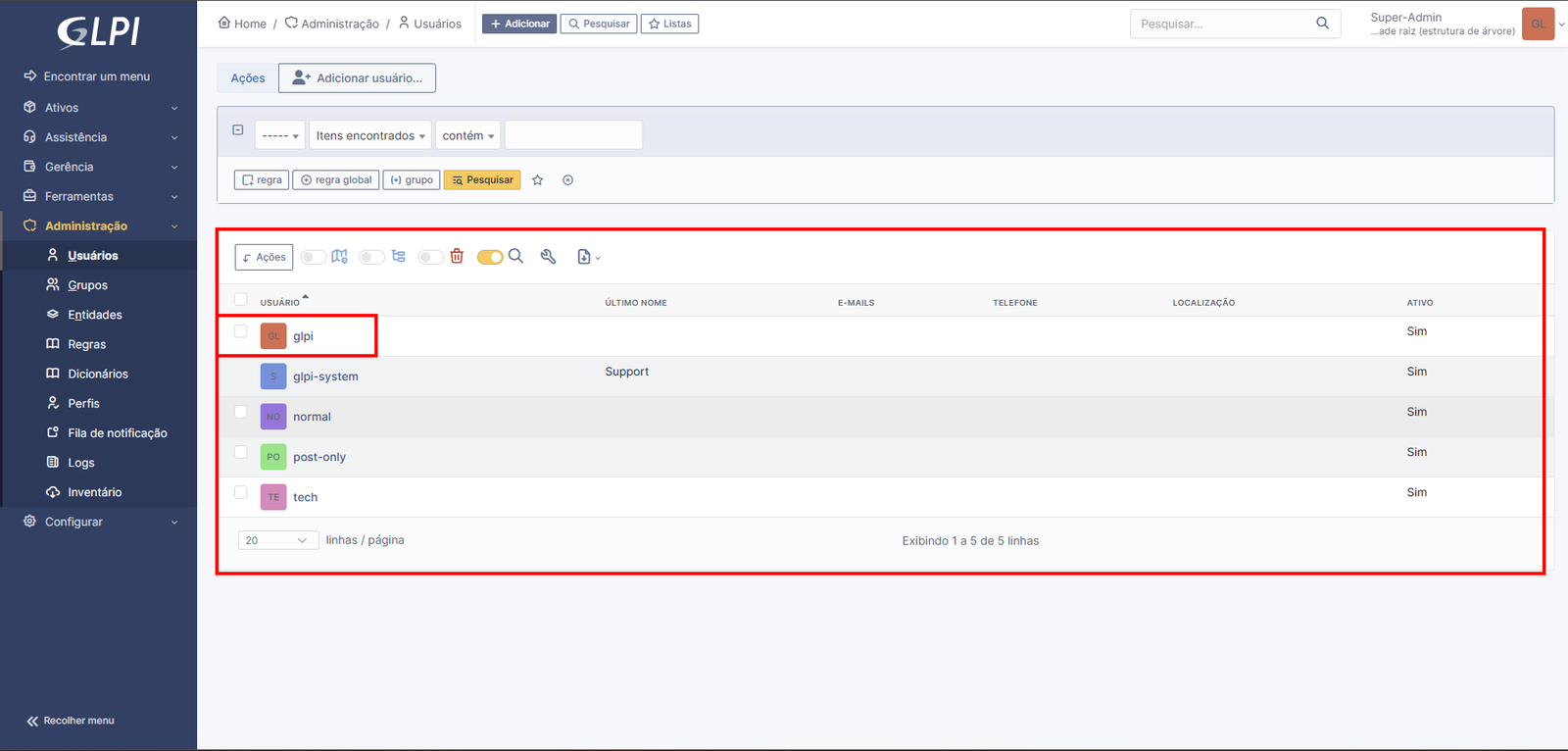Viewport: 1568px width, 751px height.
Task: Turn off the yellow search toggle
Action: (x=490, y=257)
